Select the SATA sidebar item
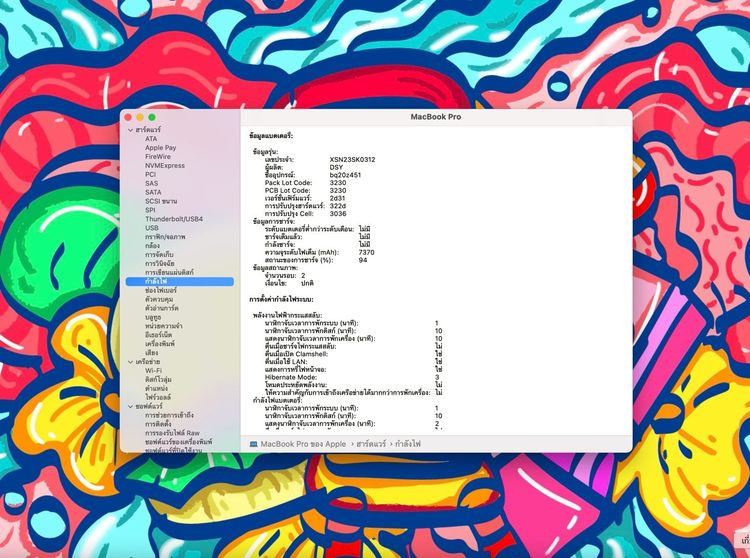 (153, 192)
